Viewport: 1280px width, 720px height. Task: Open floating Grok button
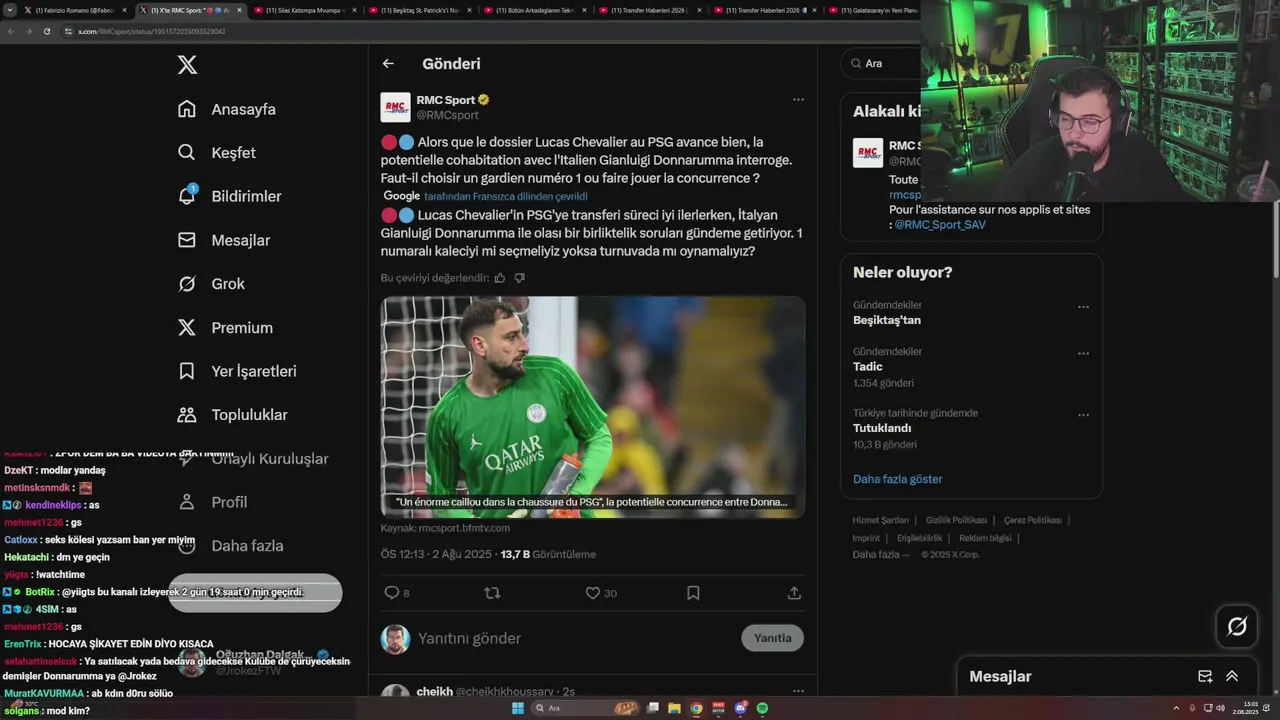1237,627
